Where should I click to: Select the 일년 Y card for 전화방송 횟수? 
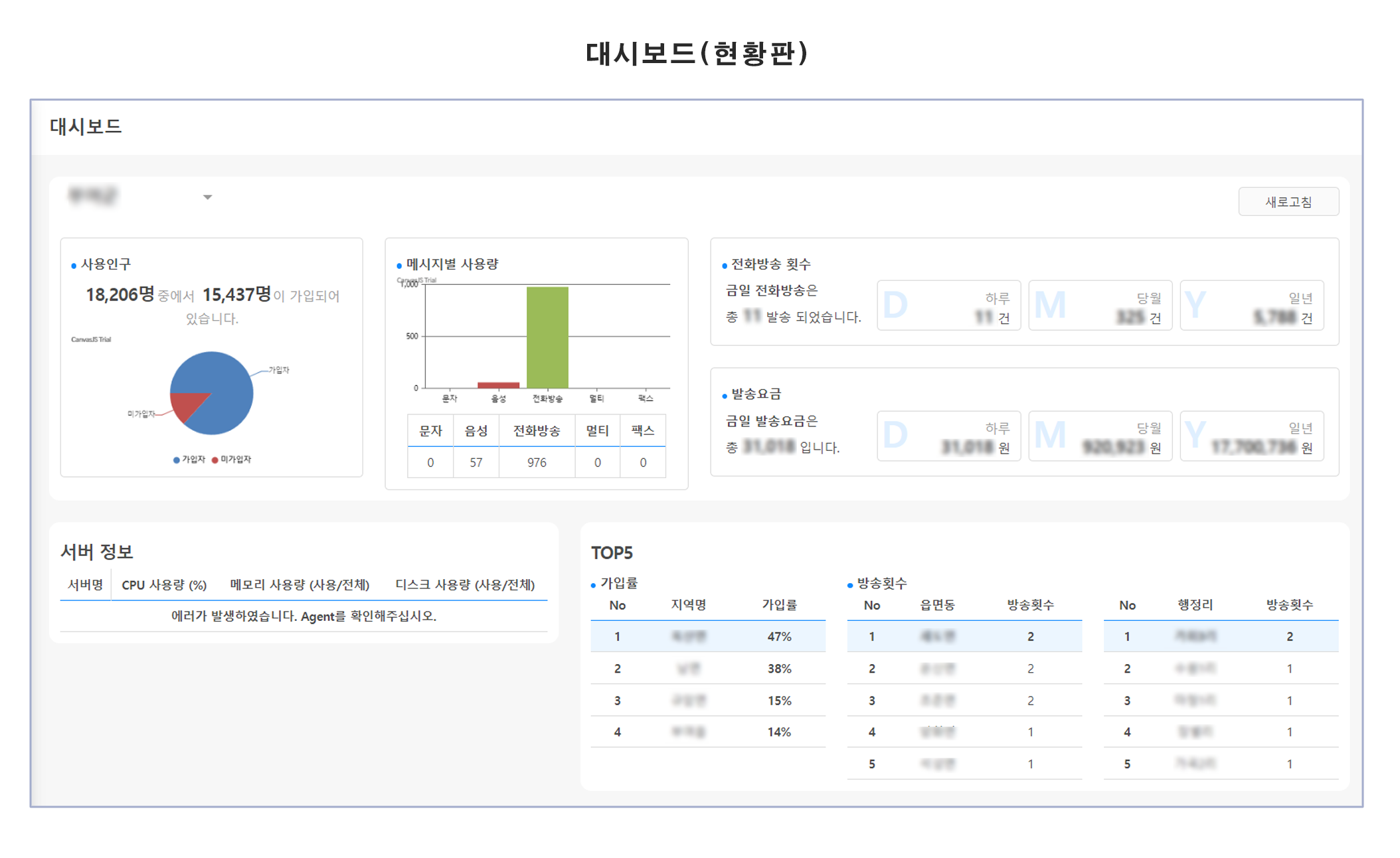pos(1251,305)
